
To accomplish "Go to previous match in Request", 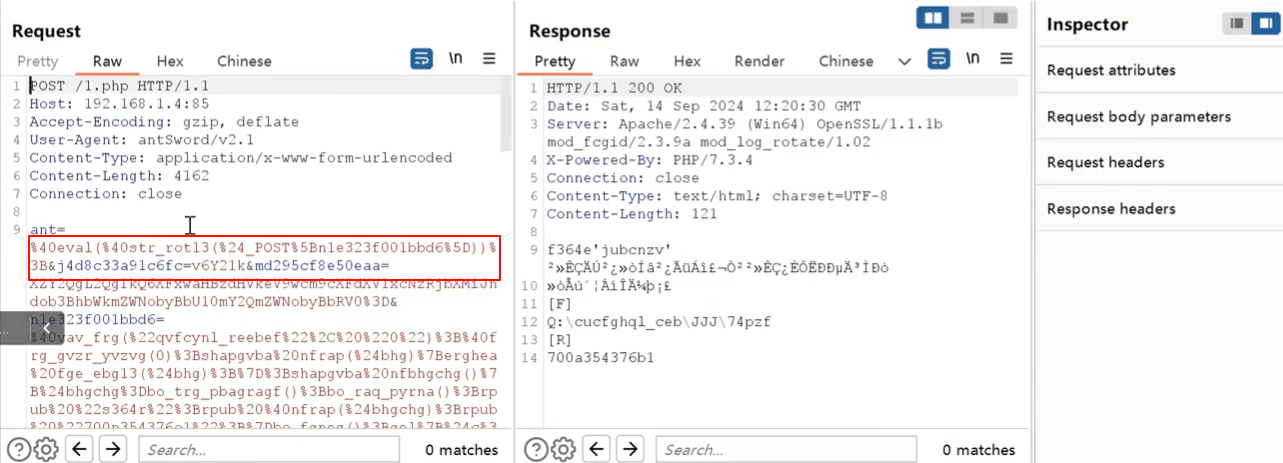I will coord(81,449).
